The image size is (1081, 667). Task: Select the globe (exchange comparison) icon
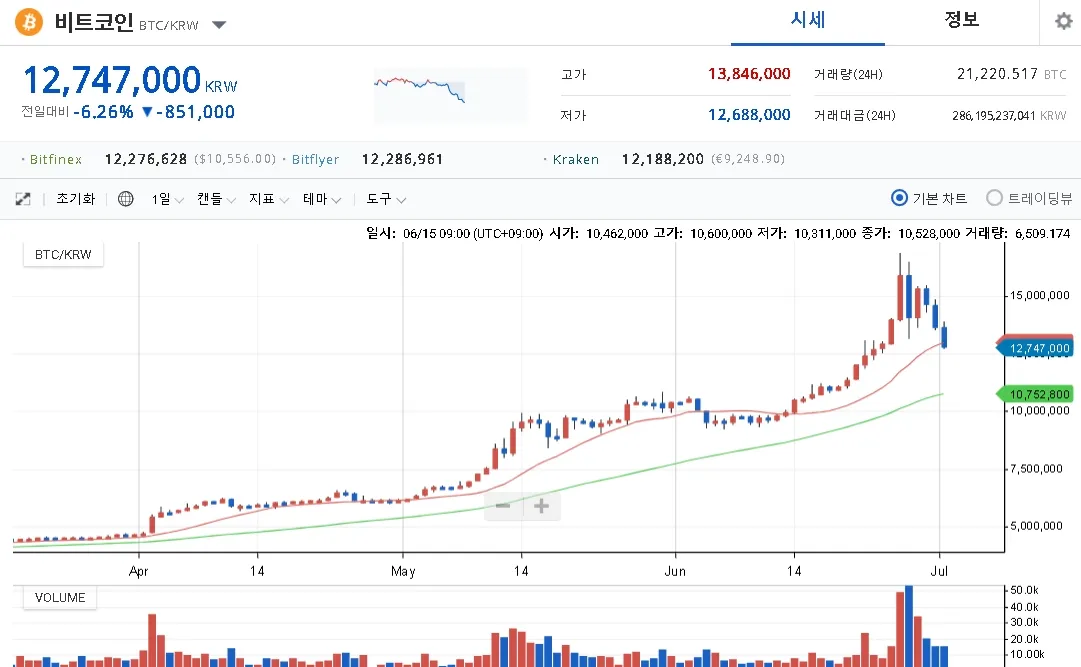coord(125,198)
